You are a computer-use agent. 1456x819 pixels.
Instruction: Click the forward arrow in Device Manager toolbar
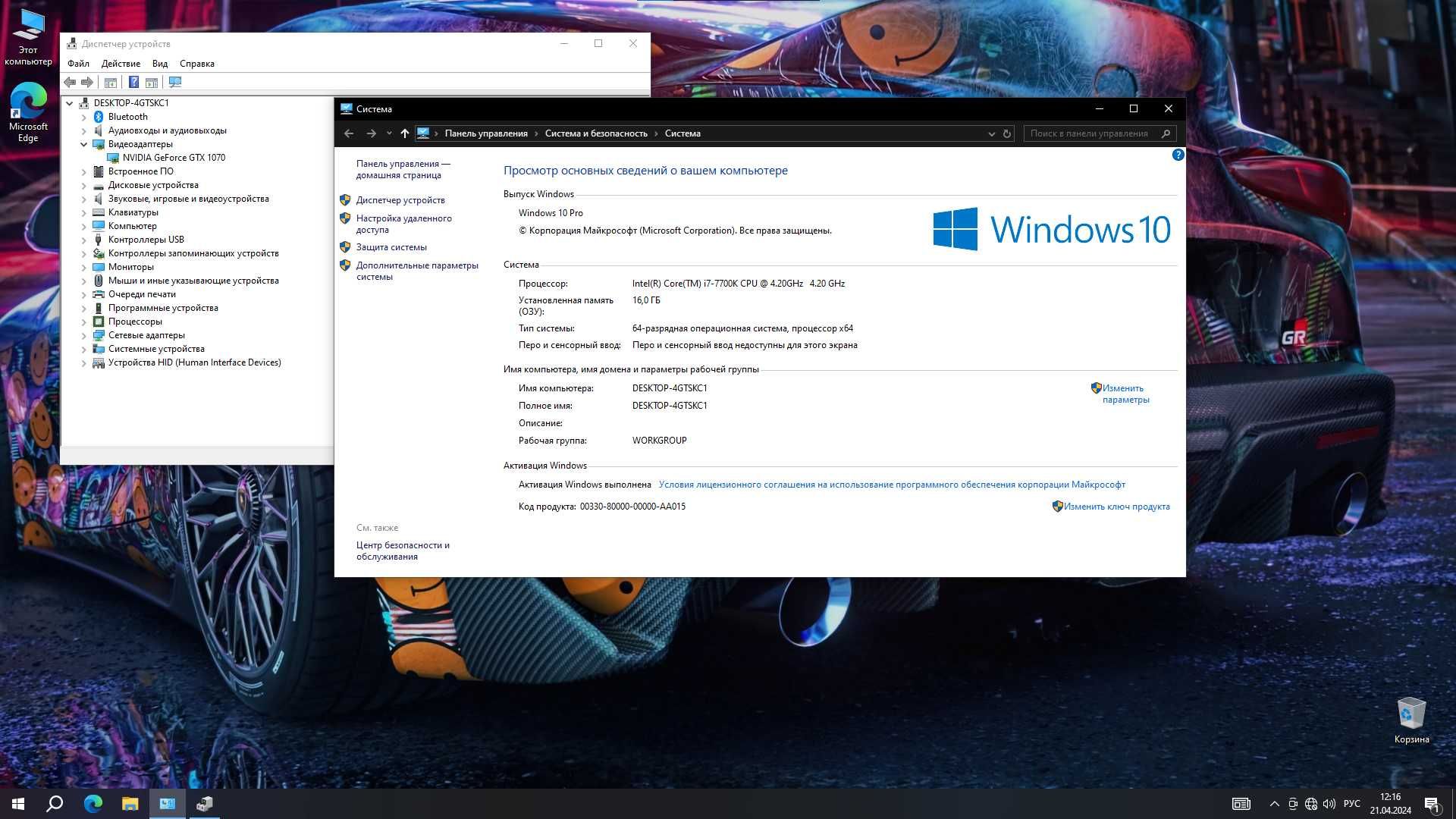click(x=87, y=82)
